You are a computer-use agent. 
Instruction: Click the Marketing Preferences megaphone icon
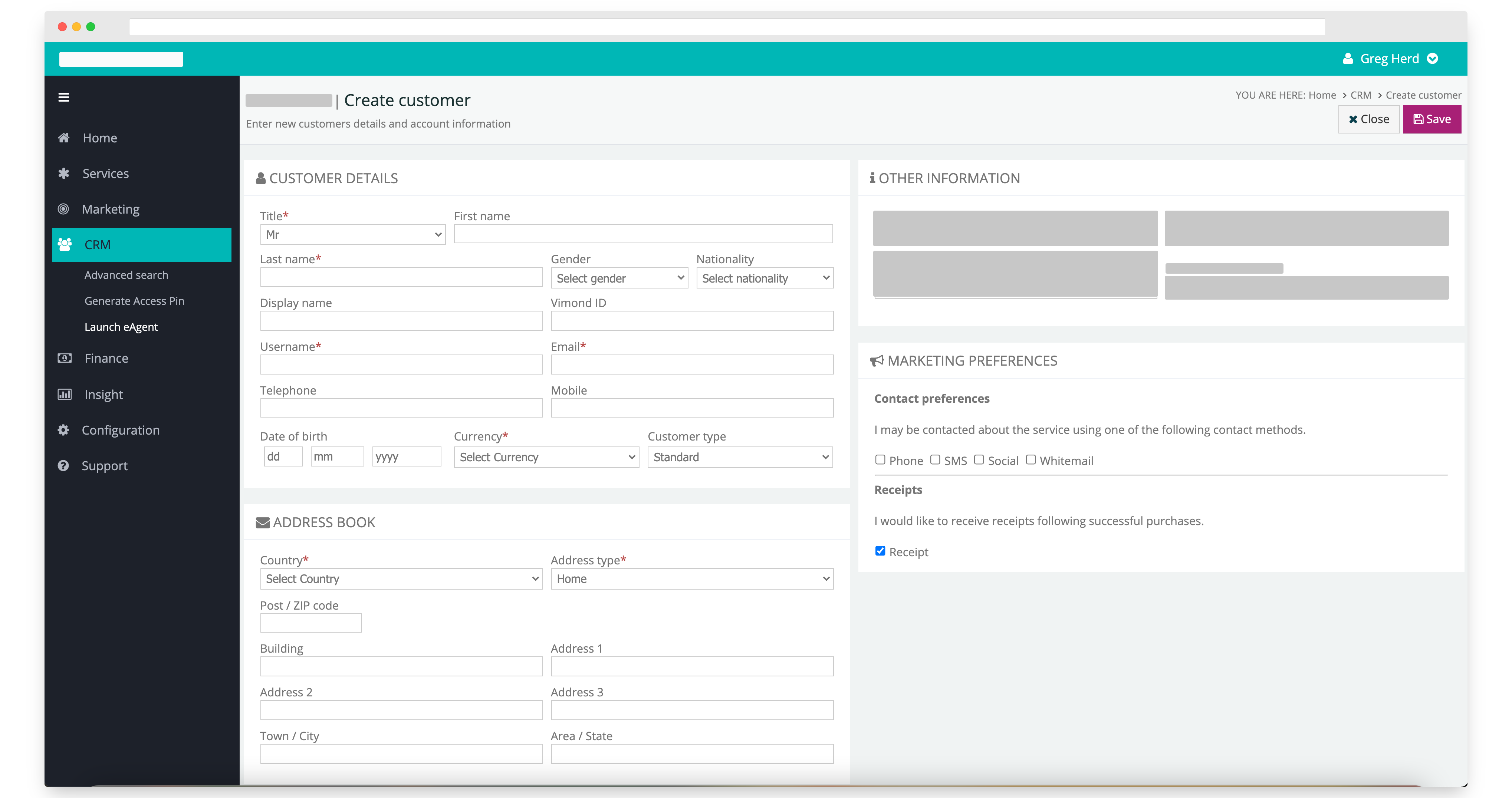(x=877, y=361)
